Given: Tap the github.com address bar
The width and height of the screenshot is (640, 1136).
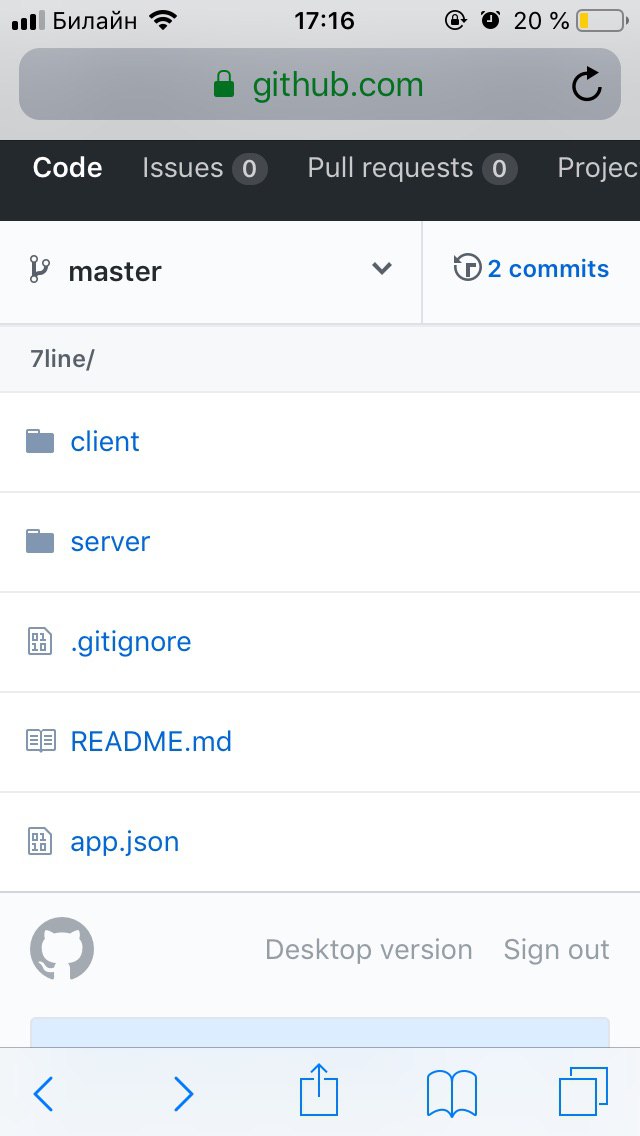Looking at the screenshot, I should click(320, 84).
